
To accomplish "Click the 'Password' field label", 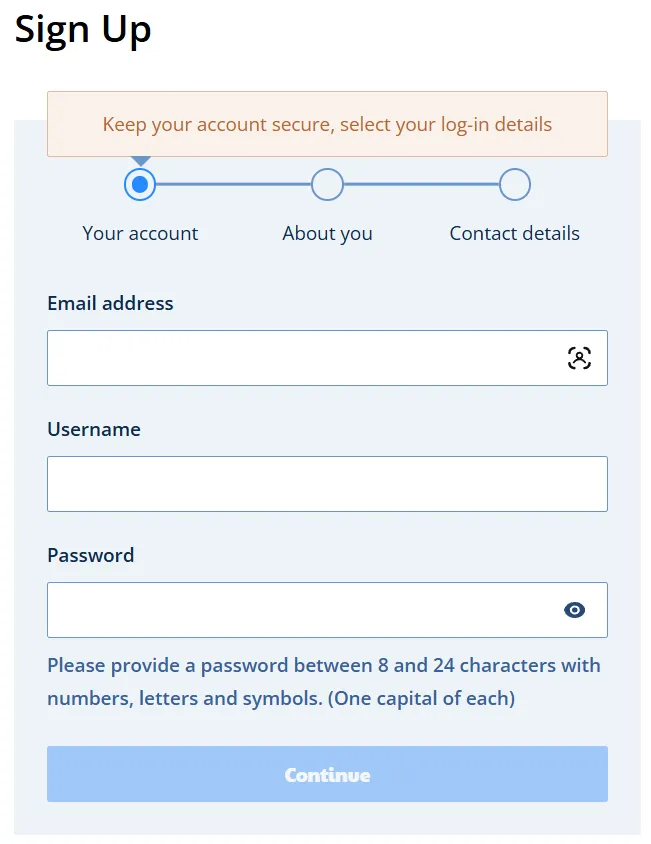I will click(x=91, y=555).
